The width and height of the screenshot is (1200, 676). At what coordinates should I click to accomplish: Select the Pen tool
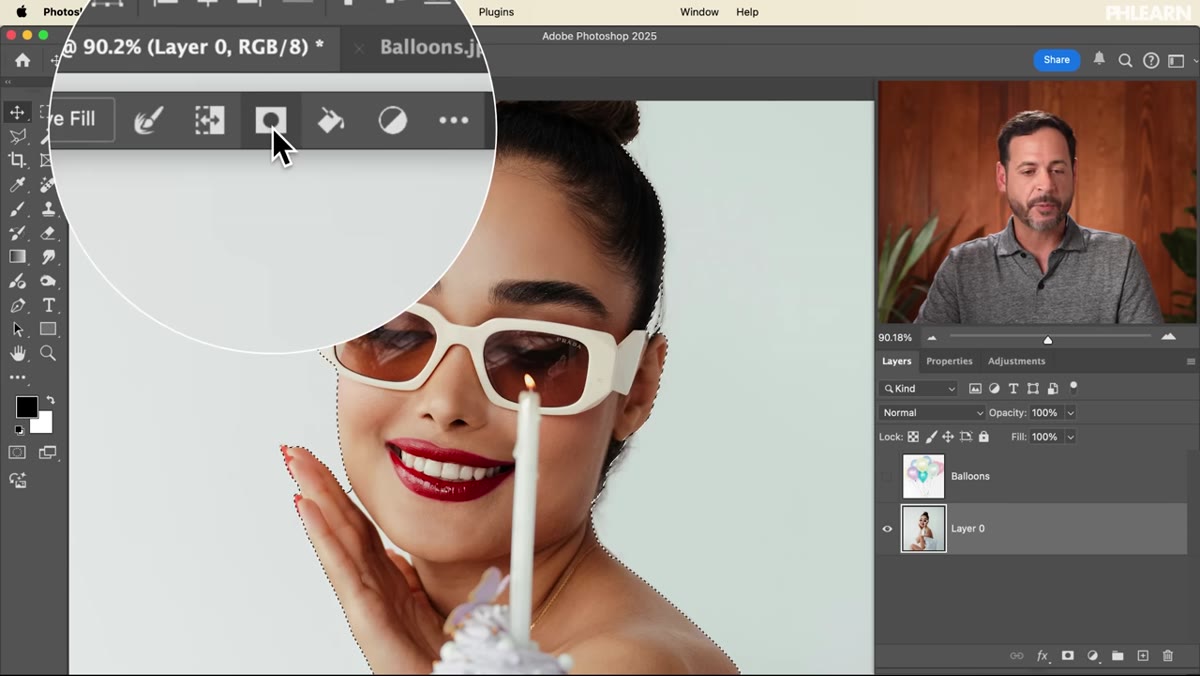tap(17, 305)
